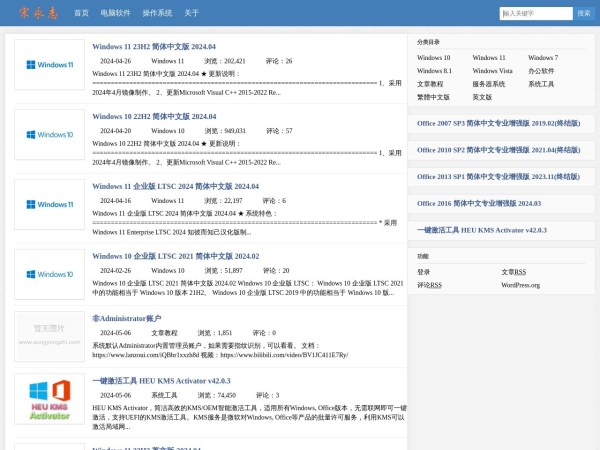Viewport: 600px width, 450px height.
Task: Open the 首页 menu item
Action: pyautogui.click(x=81, y=13)
